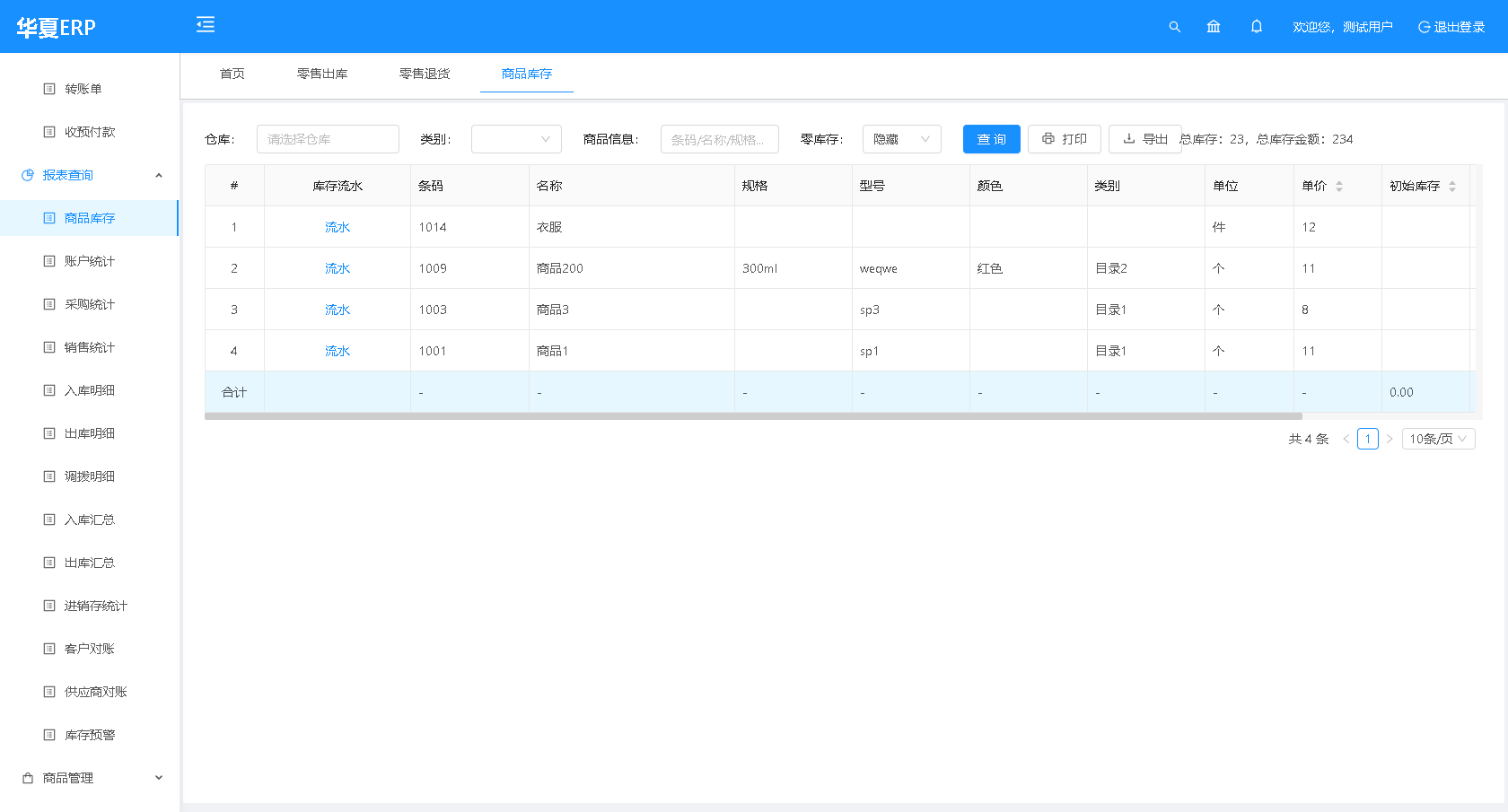Screen dimensions: 1508x812
Task: Click the home/bank icon in the header
Action: (x=1214, y=27)
